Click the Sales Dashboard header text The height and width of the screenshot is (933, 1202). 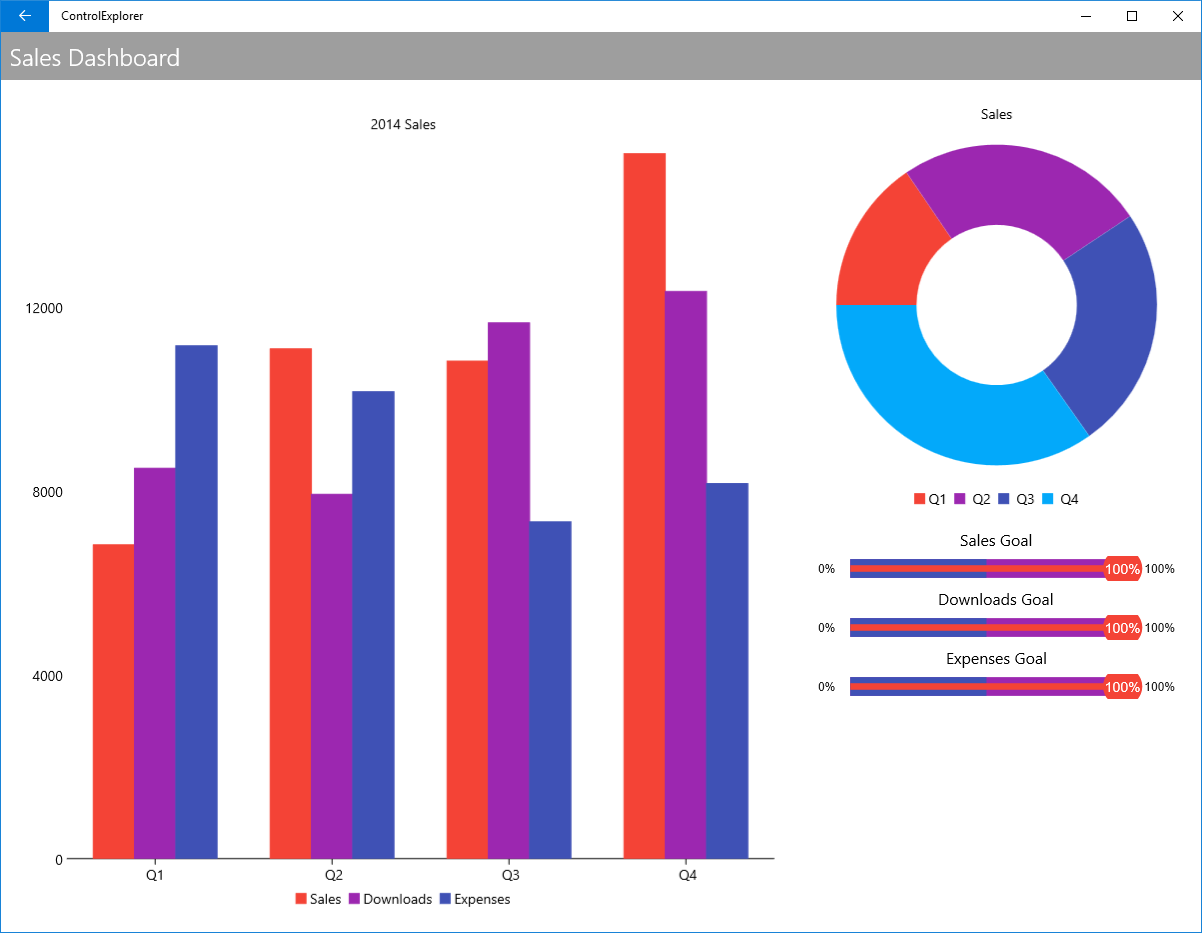pos(95,58)
